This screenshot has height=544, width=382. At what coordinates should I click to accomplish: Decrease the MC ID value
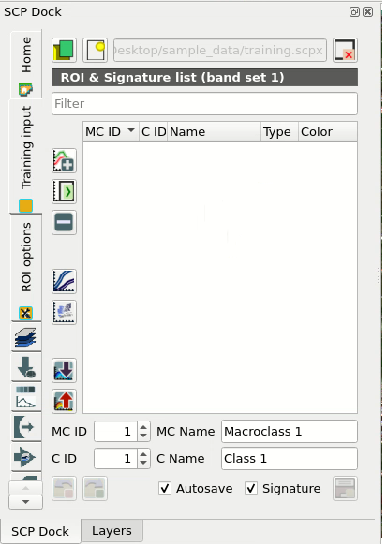(144, 436)
